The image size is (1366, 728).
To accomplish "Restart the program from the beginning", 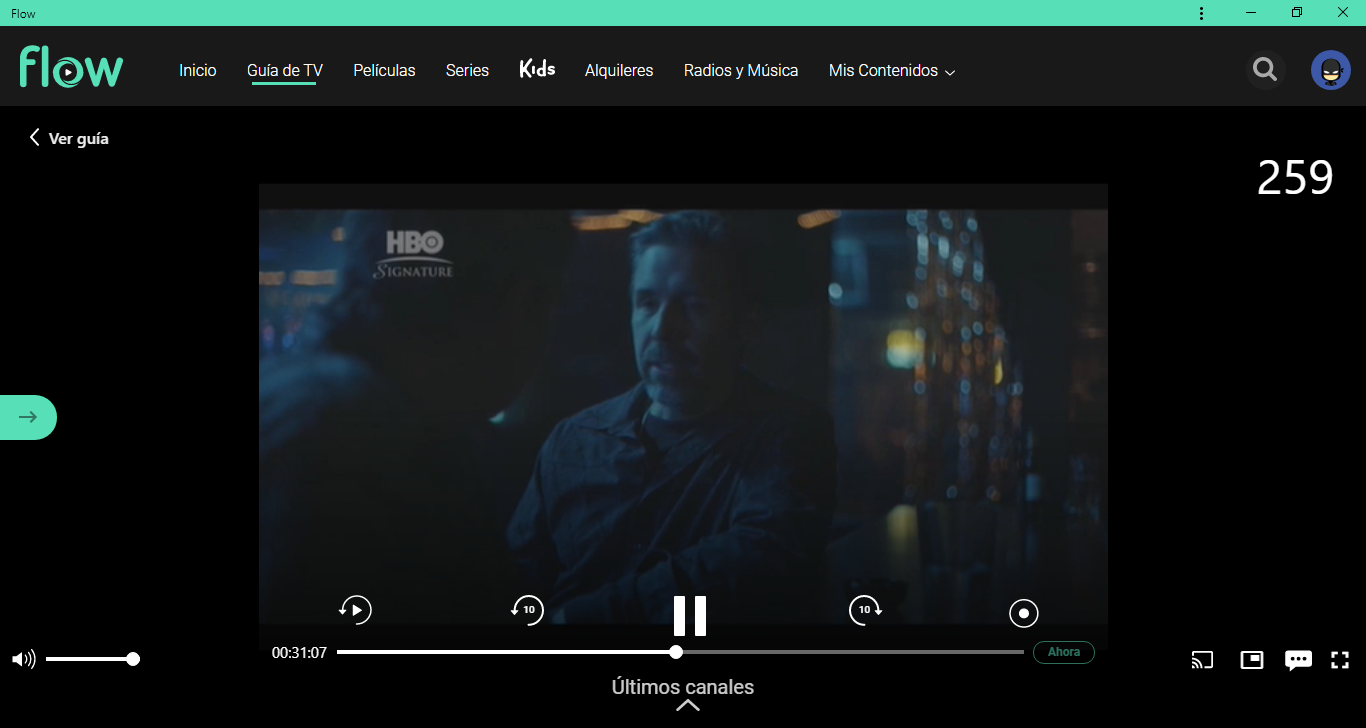I will pyautogui.click(x=355, y=609).
